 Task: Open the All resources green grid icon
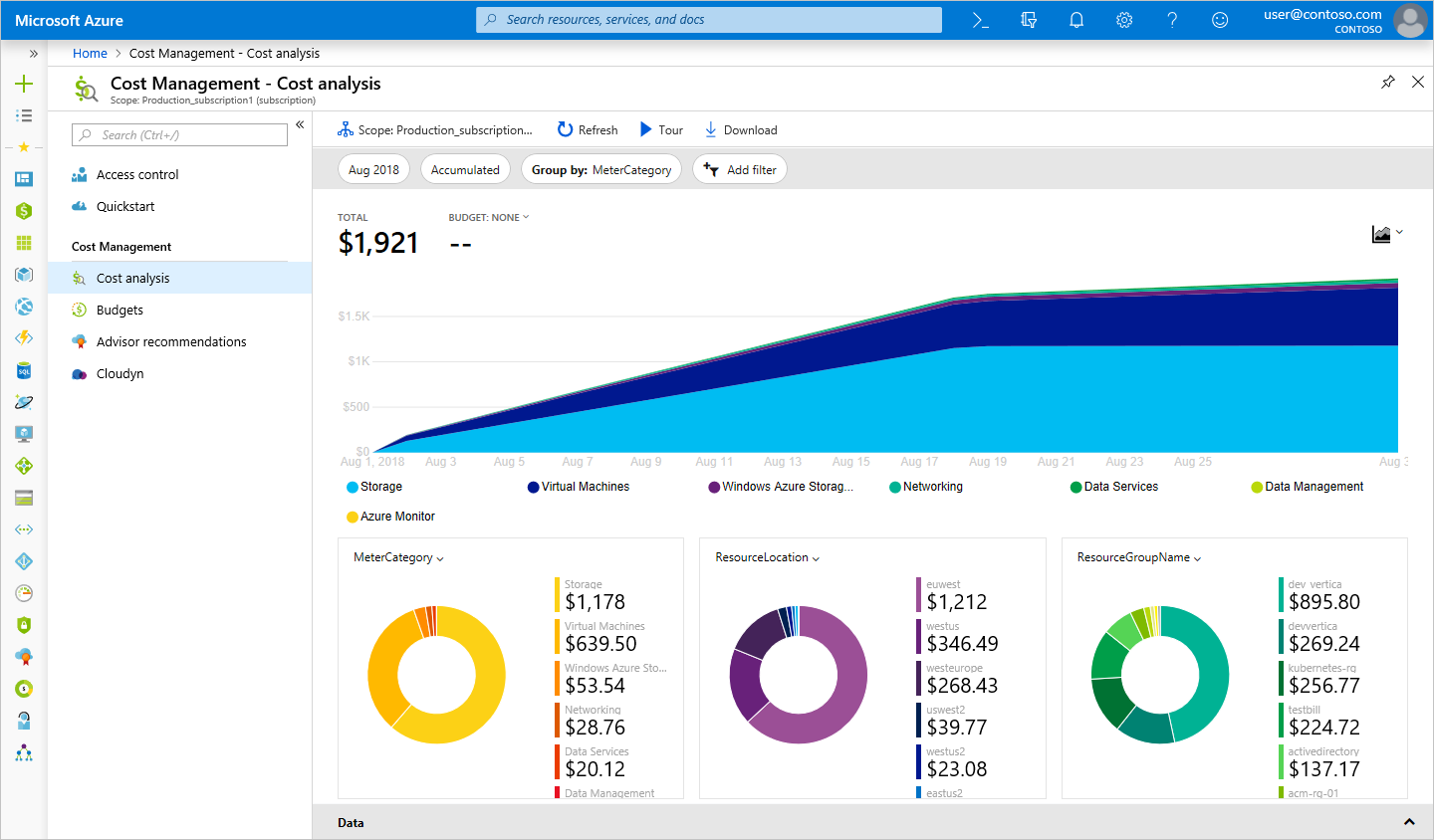(x=24, y=243)
